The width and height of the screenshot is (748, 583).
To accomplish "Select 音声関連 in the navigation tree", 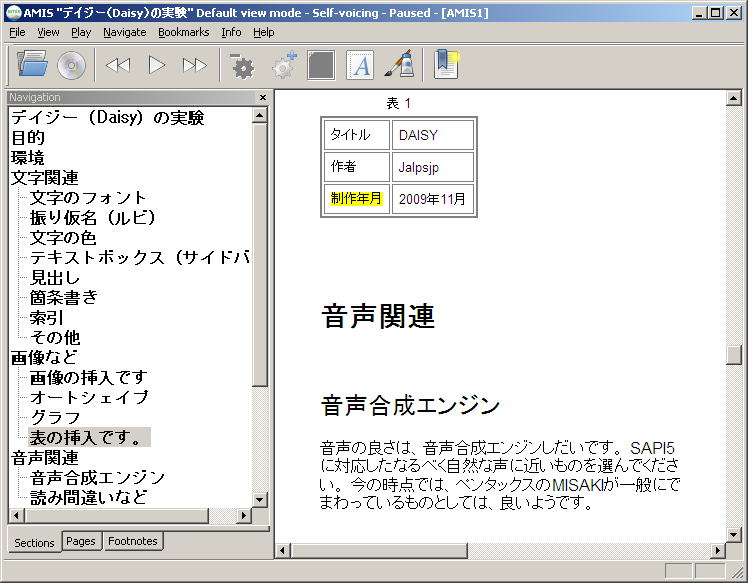I will click(x=44, y=458).
